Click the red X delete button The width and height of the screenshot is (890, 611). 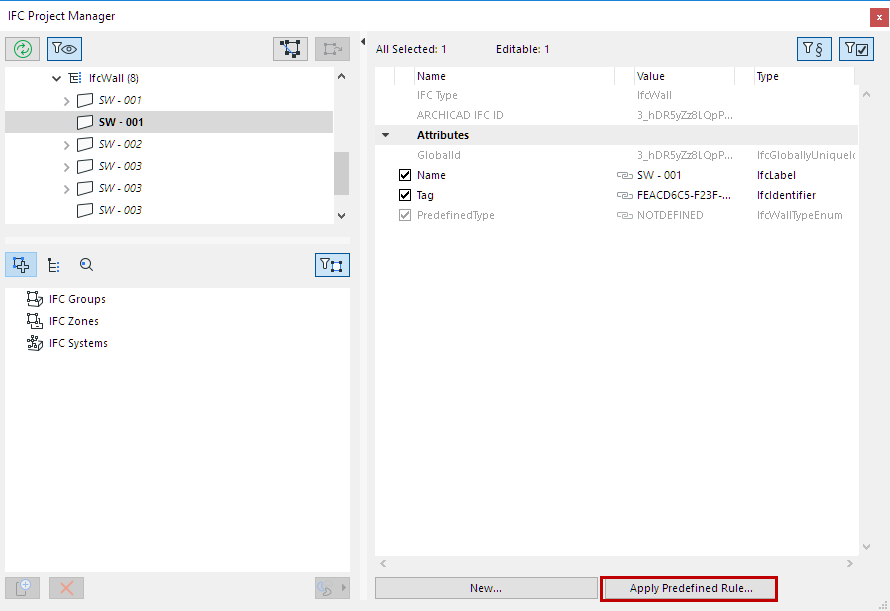click(66, 588)
